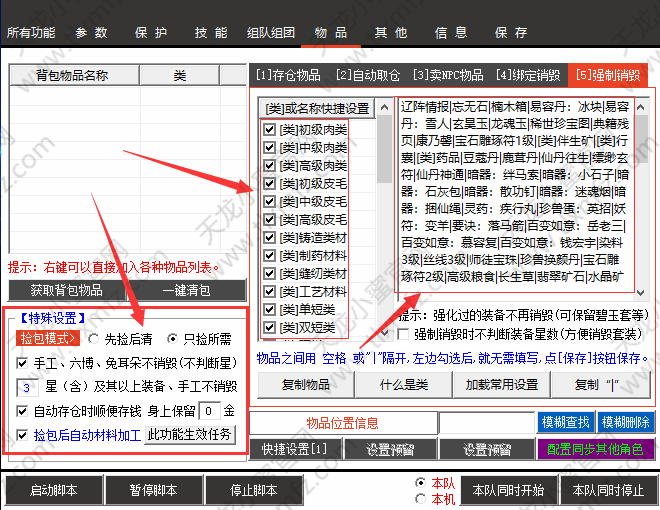Click the 一键清包 button
The image size is (660, 510).
pos(186,290)
